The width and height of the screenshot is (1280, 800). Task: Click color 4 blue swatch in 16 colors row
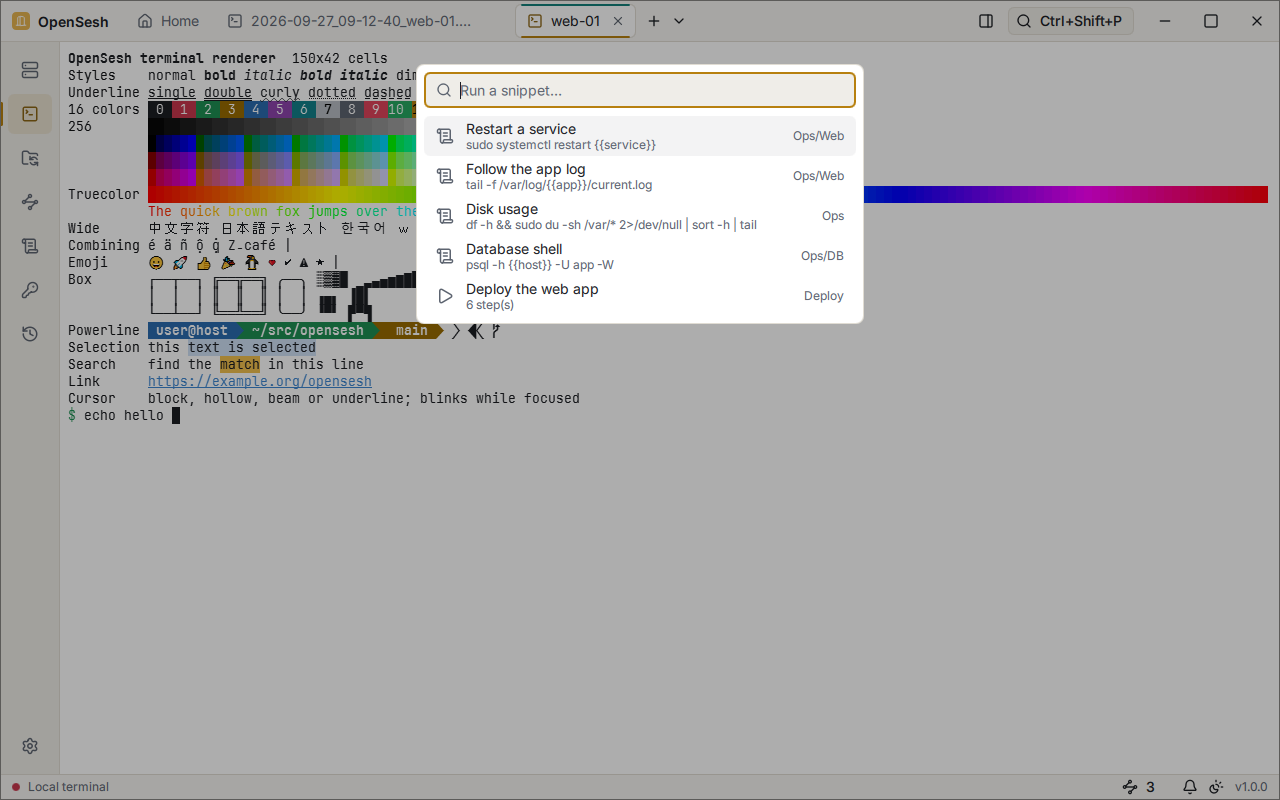(x=256, y=110)
